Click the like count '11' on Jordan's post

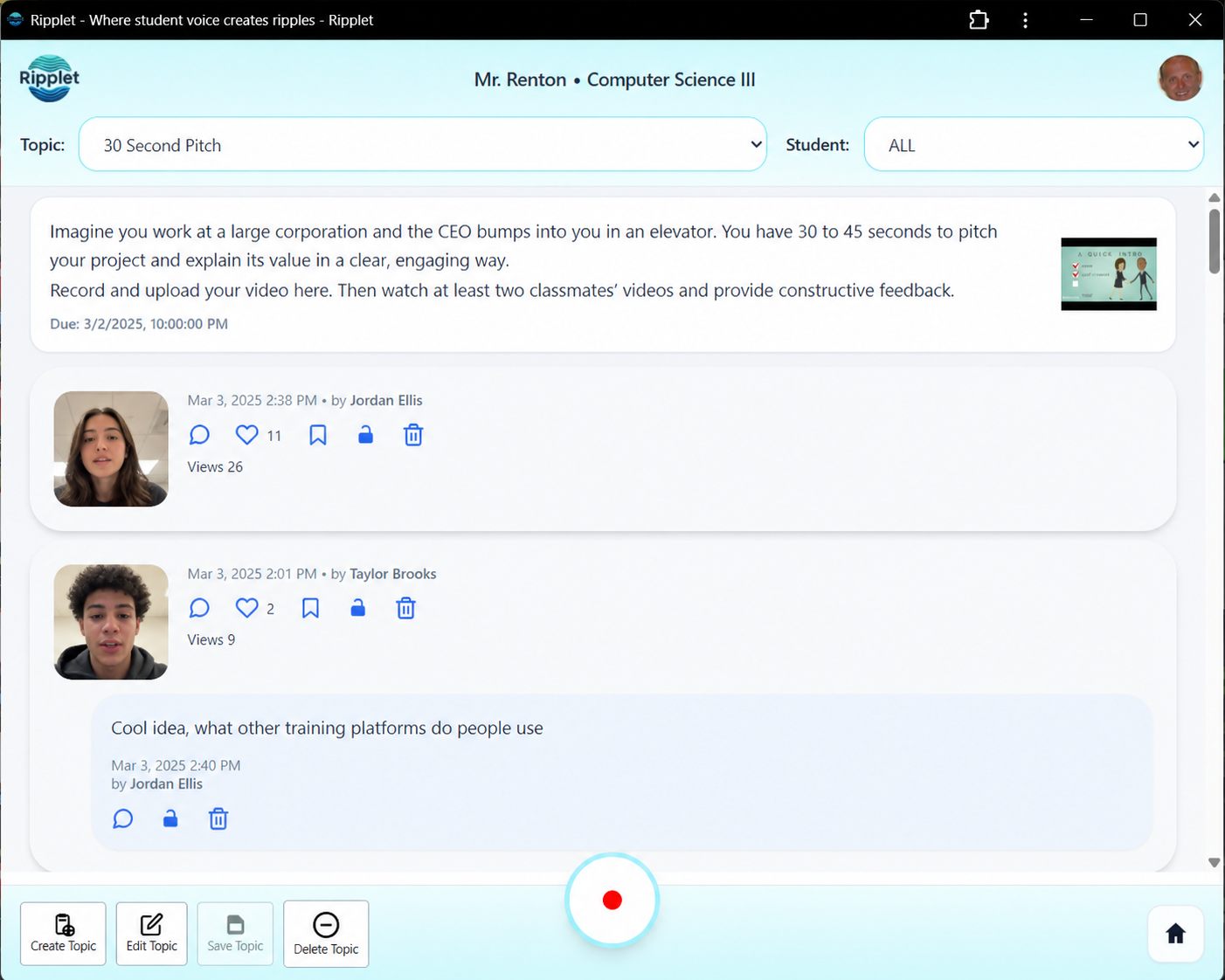click(274, 435)
